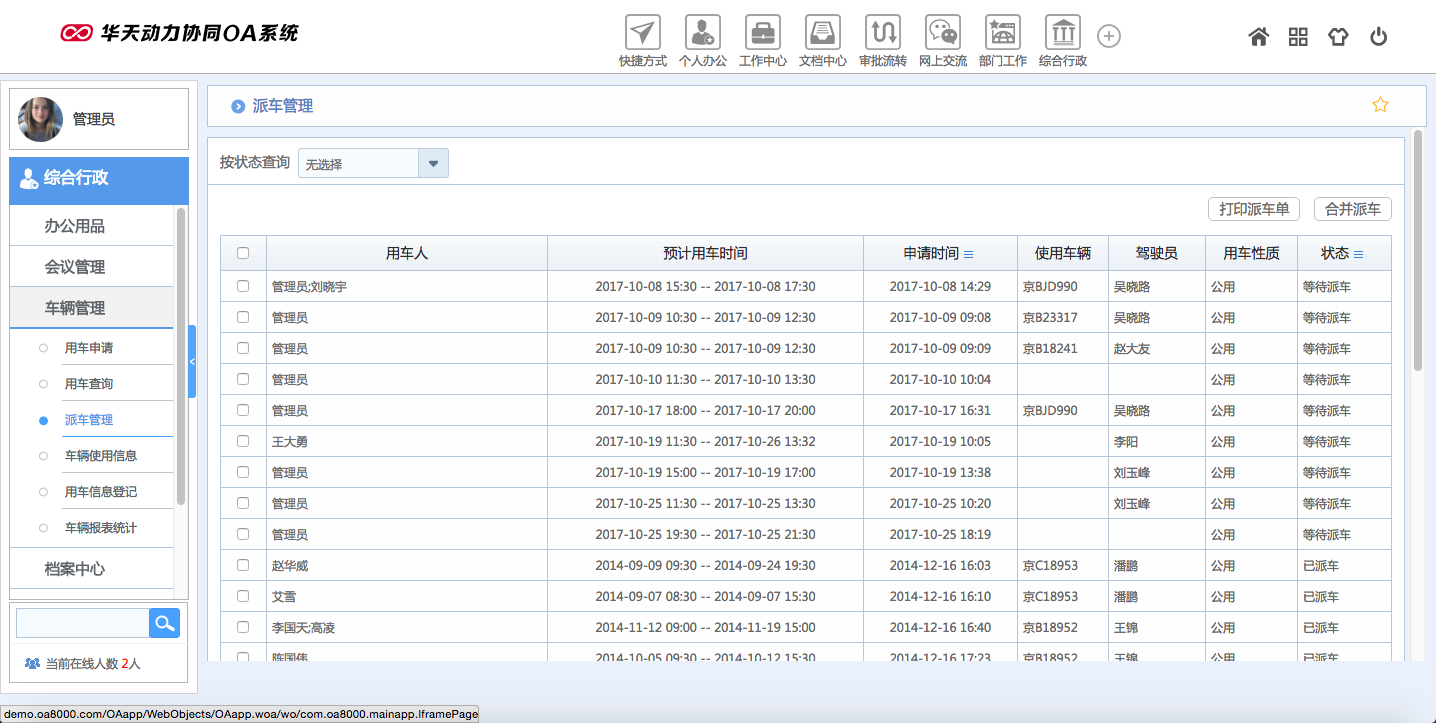Click the 审批流转 approval flow icon
This screenshot has height=723, width=1436.
(x=882, y=33)
